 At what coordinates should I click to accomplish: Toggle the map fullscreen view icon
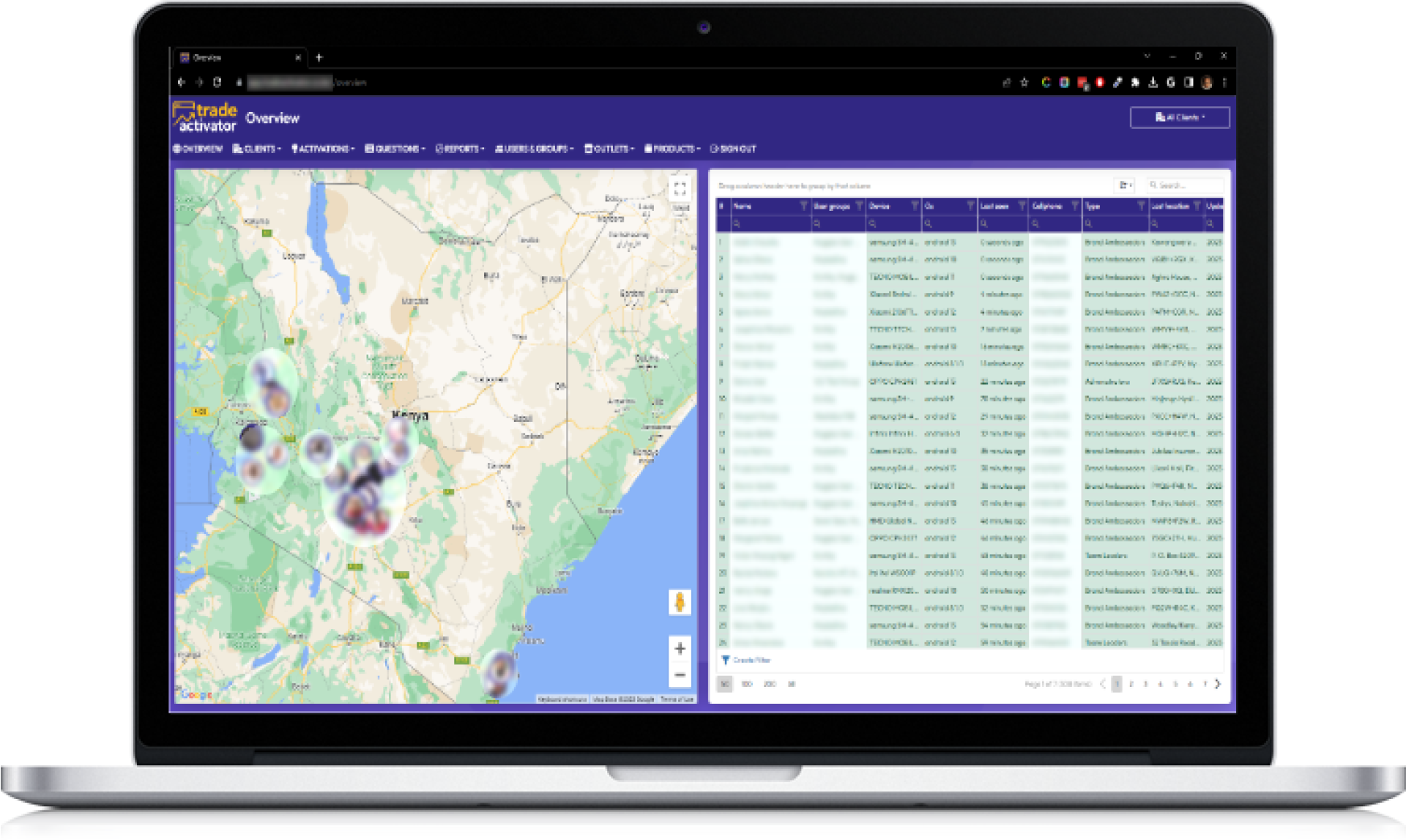[x=680, y=190]
